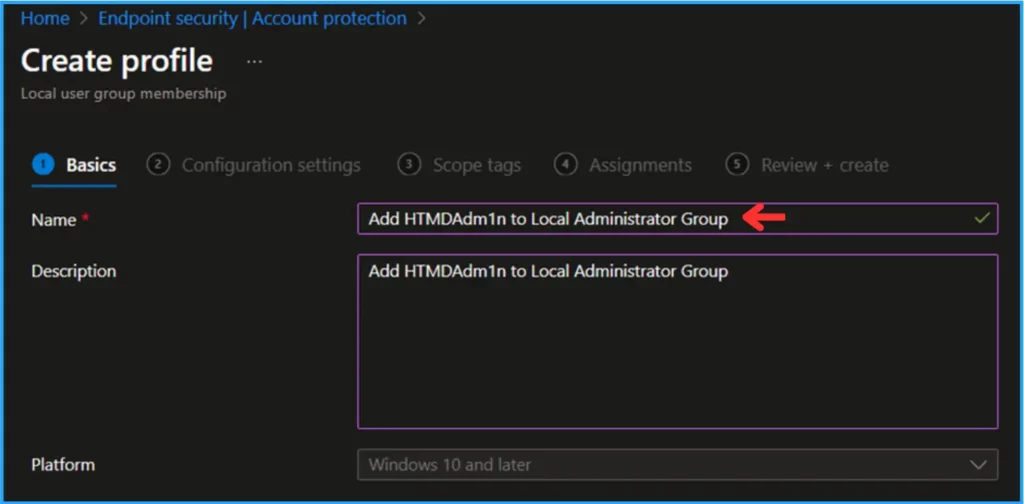Open the Home breadcrumb link

click(45, 19)
